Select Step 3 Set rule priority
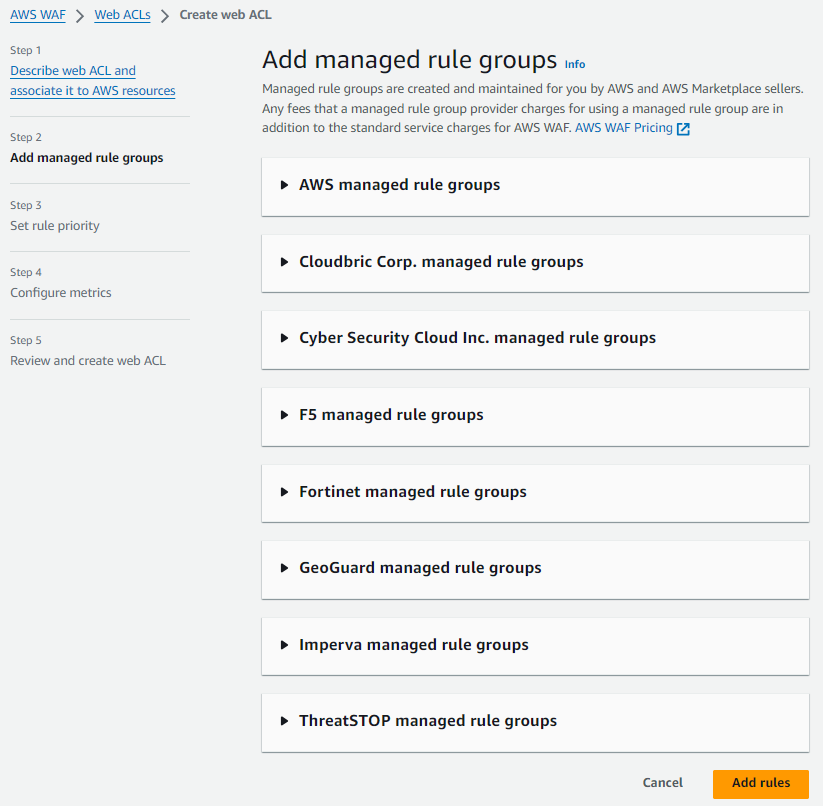Image resolution: width=823 pixels, height=806 pixels. tap(55, 226)
